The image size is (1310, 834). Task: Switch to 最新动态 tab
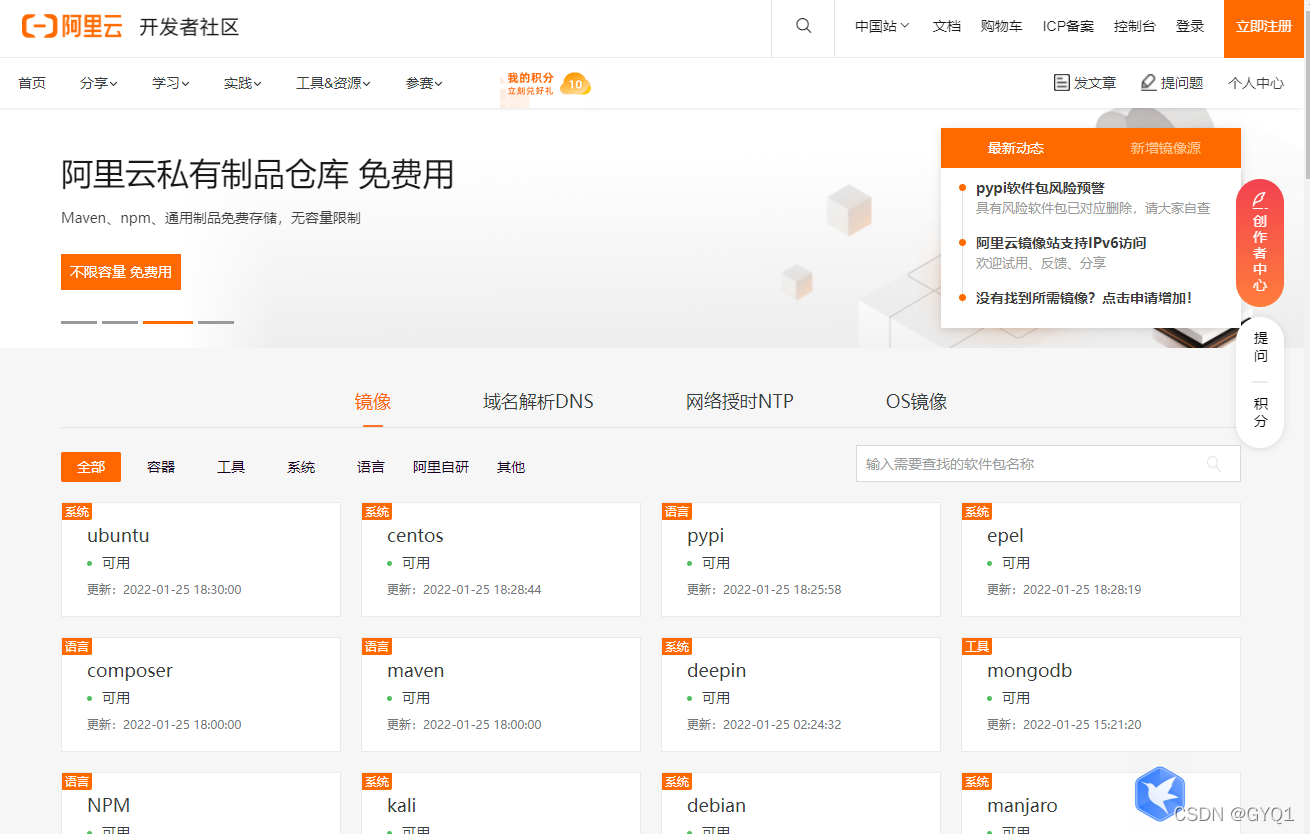click(1016, 148)
